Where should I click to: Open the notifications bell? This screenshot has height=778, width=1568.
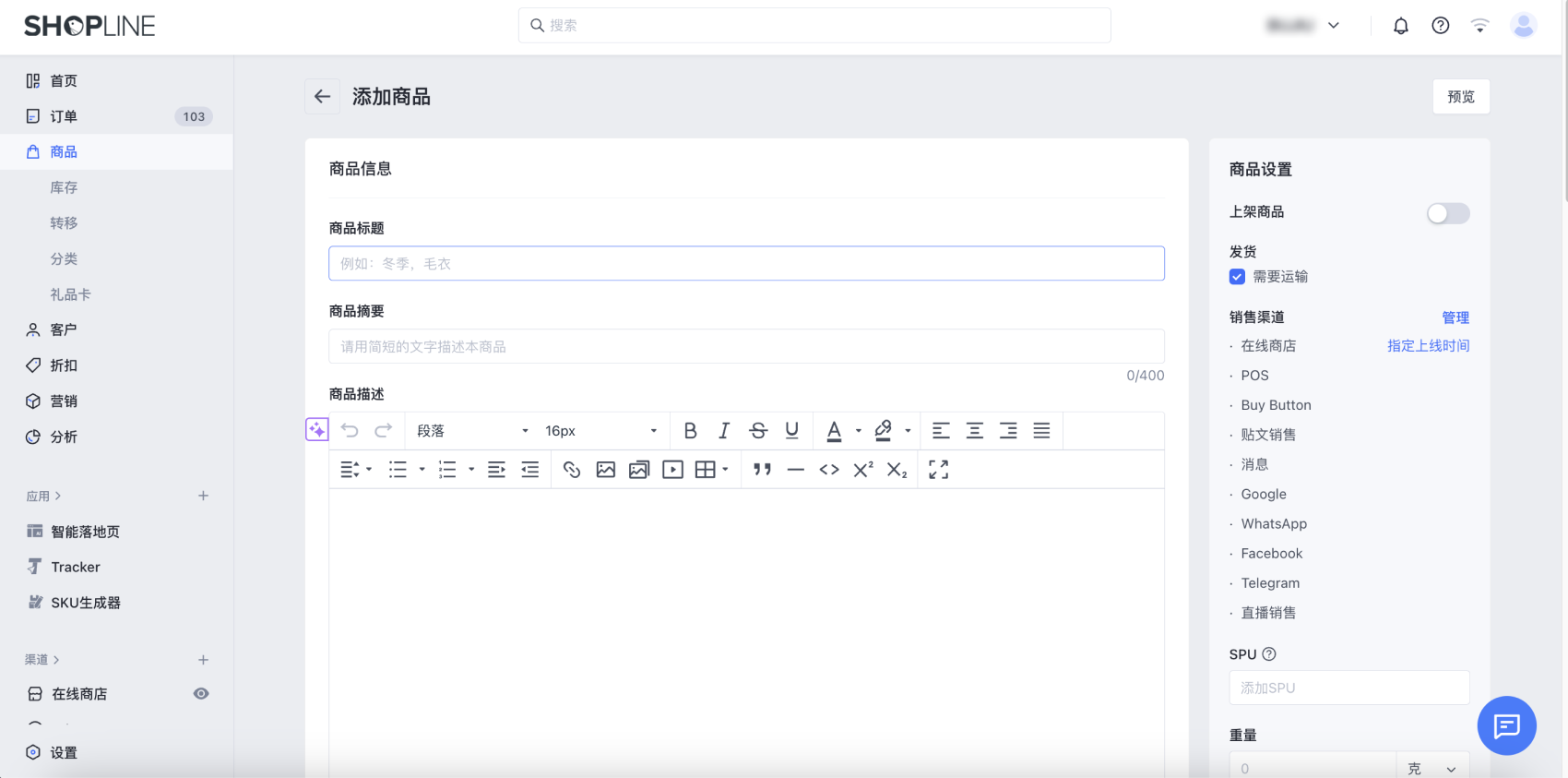1401,26
